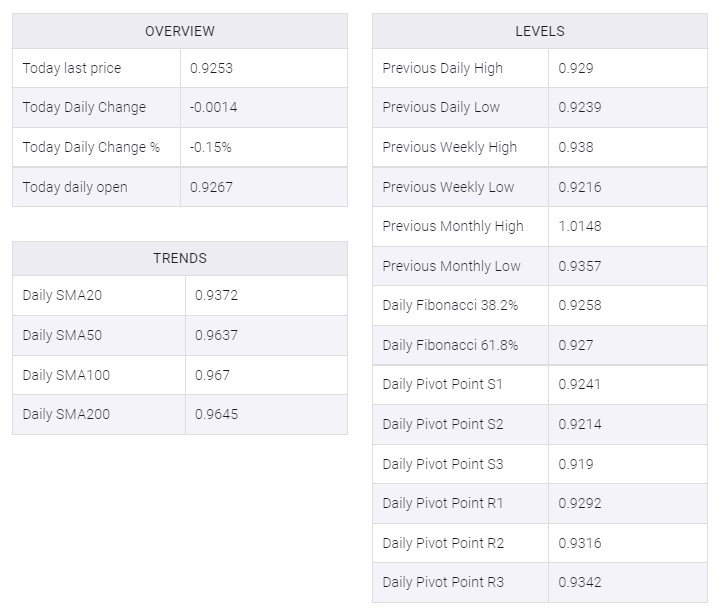Click the Previous Weekly High label
Screen dimensions: 721x610
tap(449, 147)
